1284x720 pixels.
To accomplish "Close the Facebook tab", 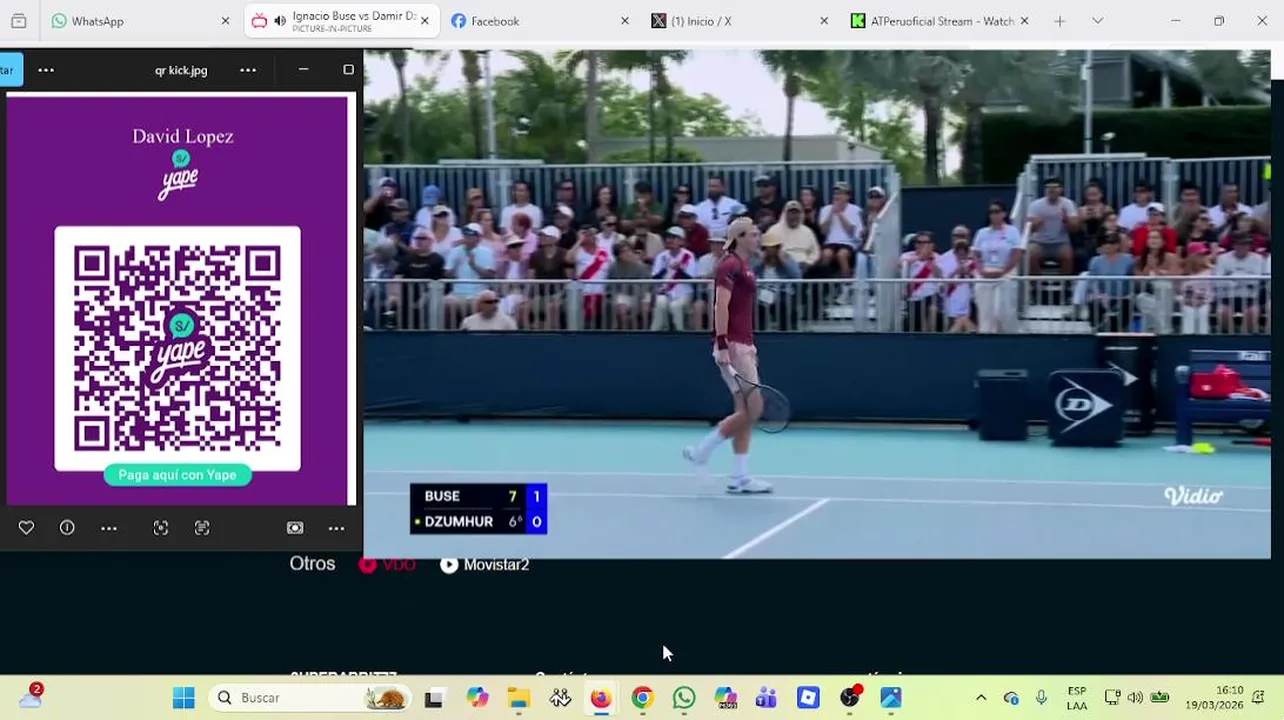I will (625, 21).
